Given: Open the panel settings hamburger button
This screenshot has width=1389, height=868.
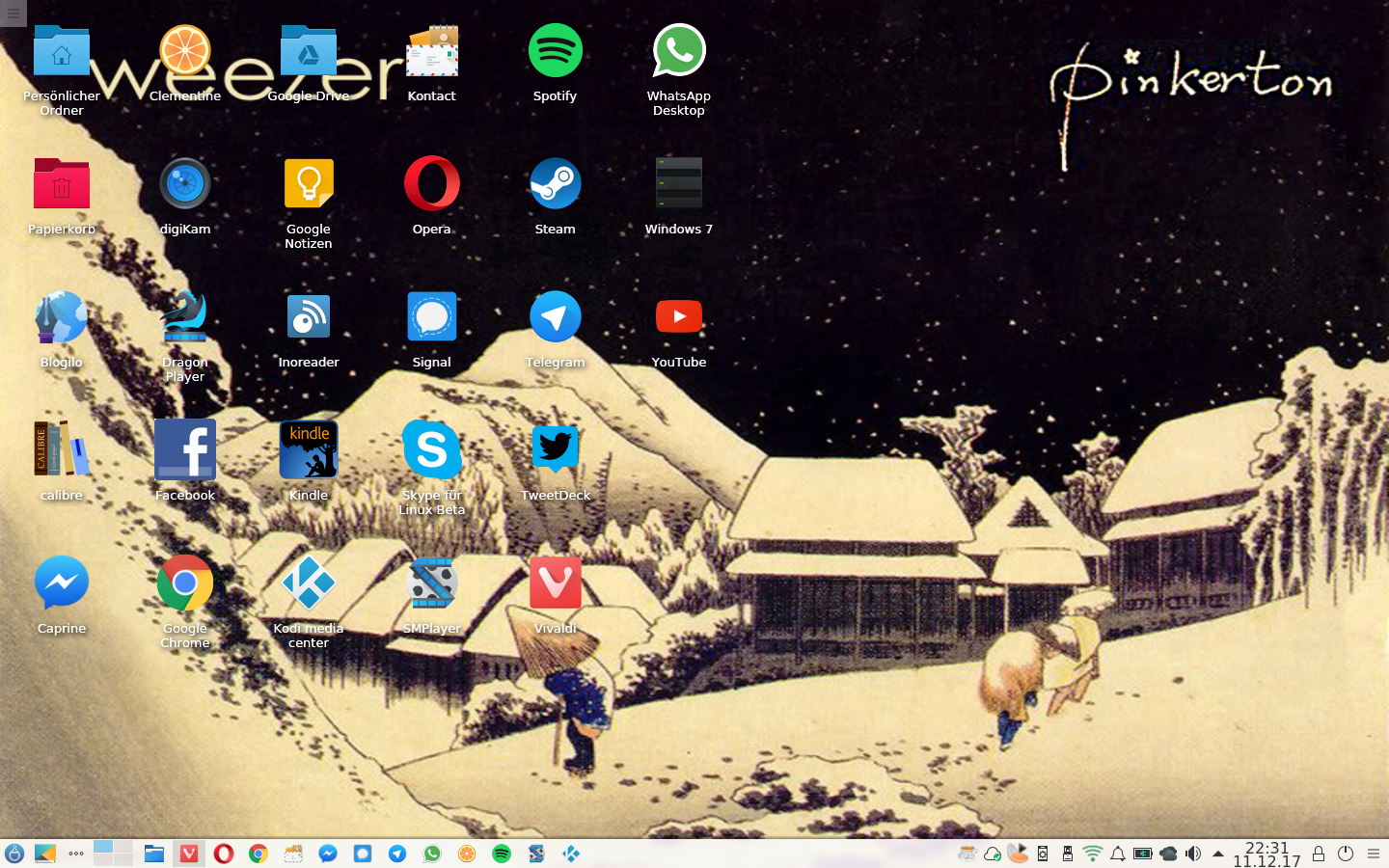Looking at the screenshot, I should (1374, 854).
